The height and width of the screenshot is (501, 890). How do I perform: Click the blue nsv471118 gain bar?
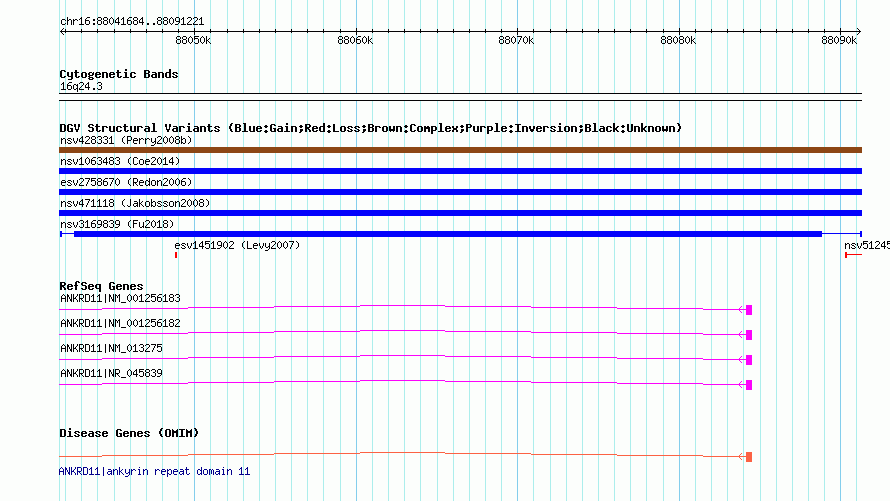click(x=460, y=213)
